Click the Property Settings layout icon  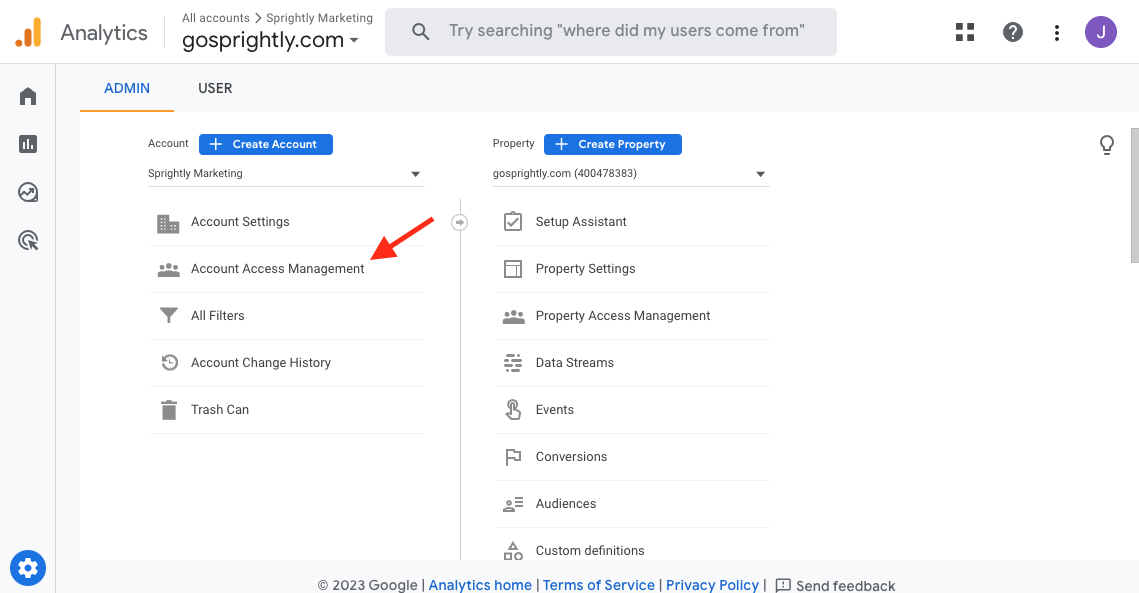point(513,269)
